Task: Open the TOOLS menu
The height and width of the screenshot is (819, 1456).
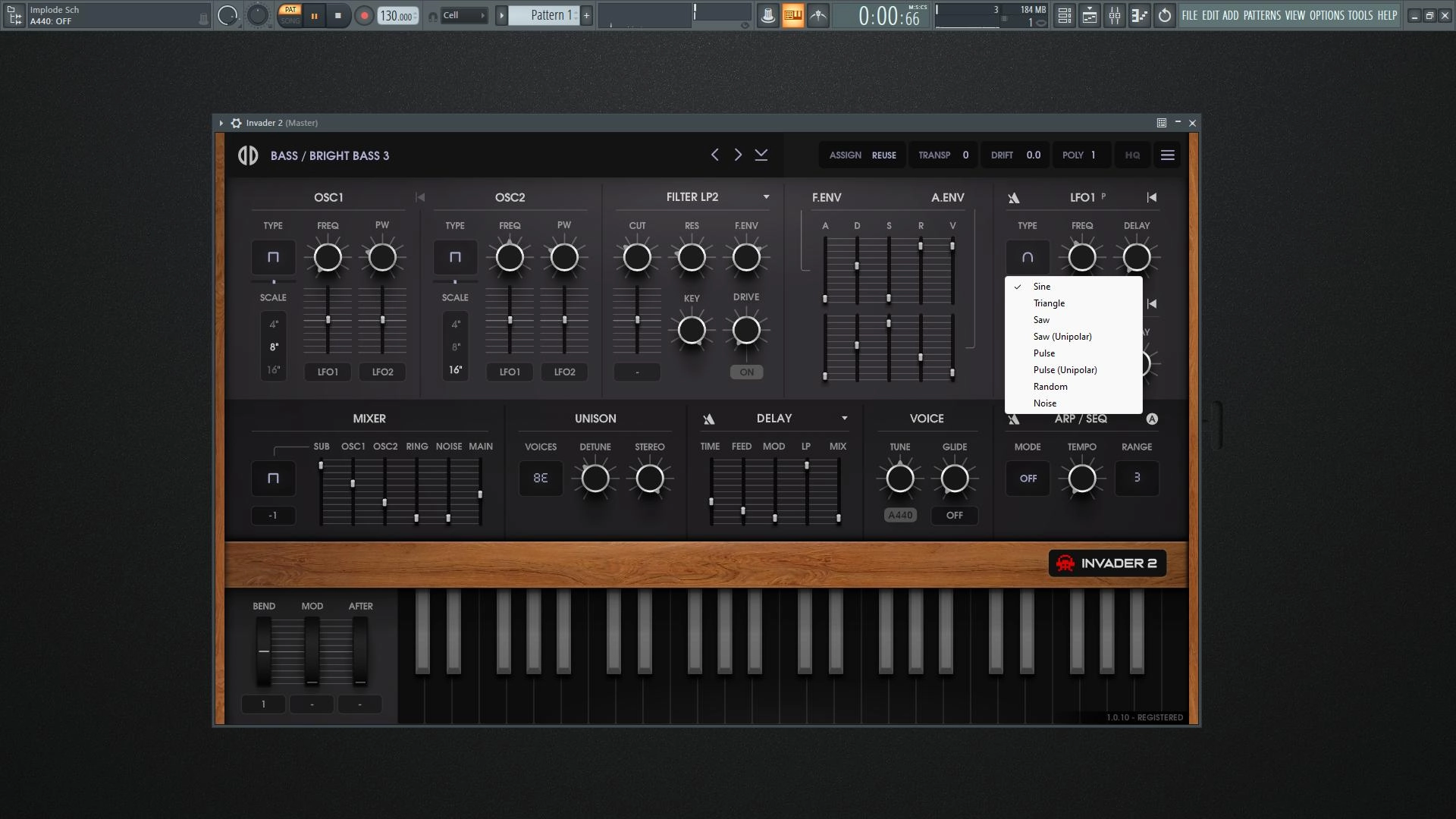Action: point(1360,15)
